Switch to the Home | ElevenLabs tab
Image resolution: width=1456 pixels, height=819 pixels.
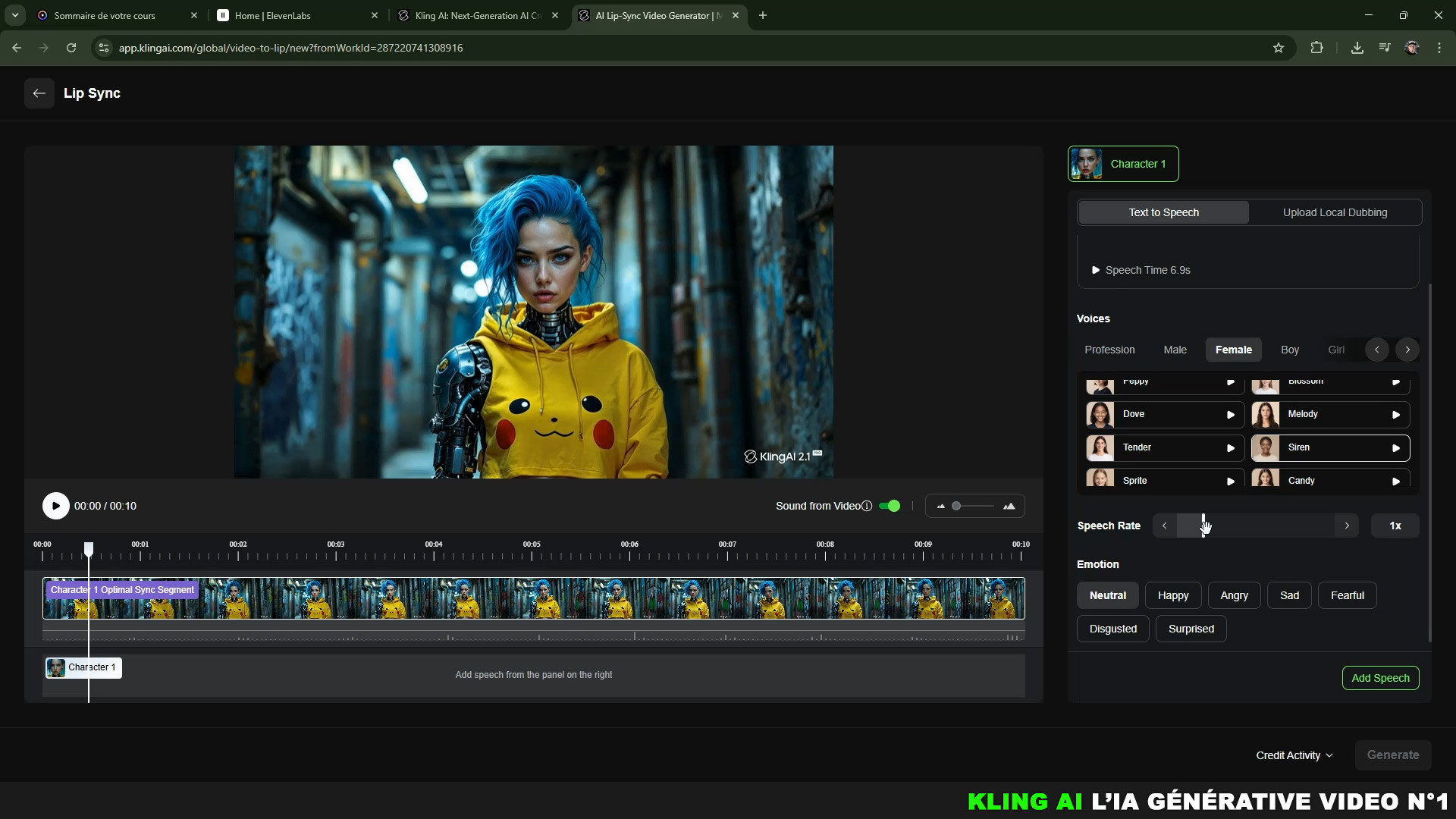point(297,15)
